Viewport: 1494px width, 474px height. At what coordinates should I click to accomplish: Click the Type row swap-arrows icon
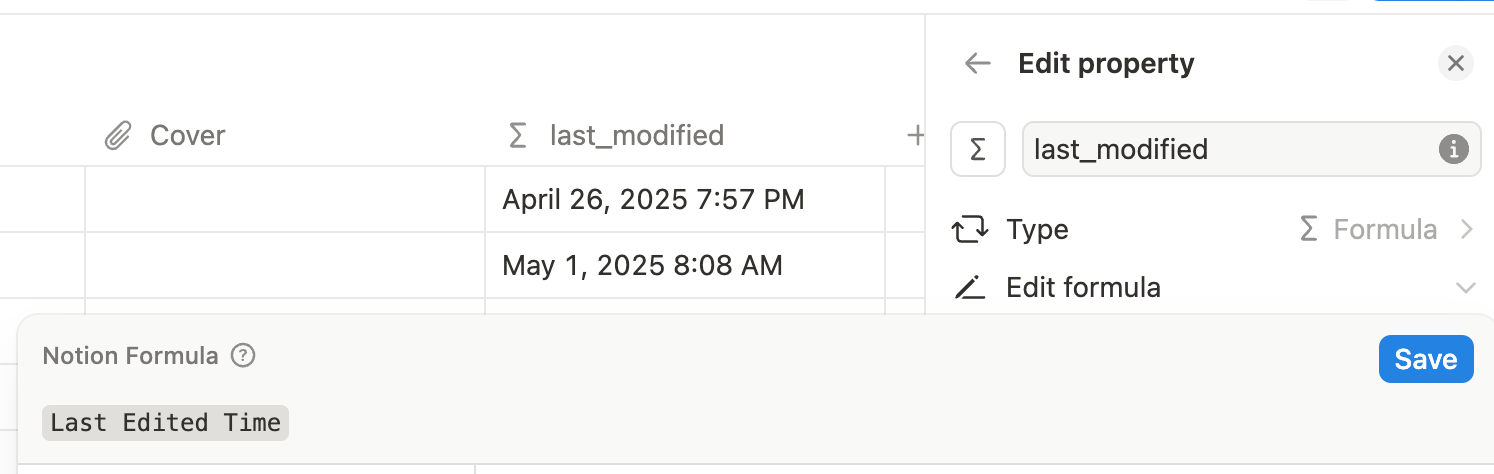(969, 231)
